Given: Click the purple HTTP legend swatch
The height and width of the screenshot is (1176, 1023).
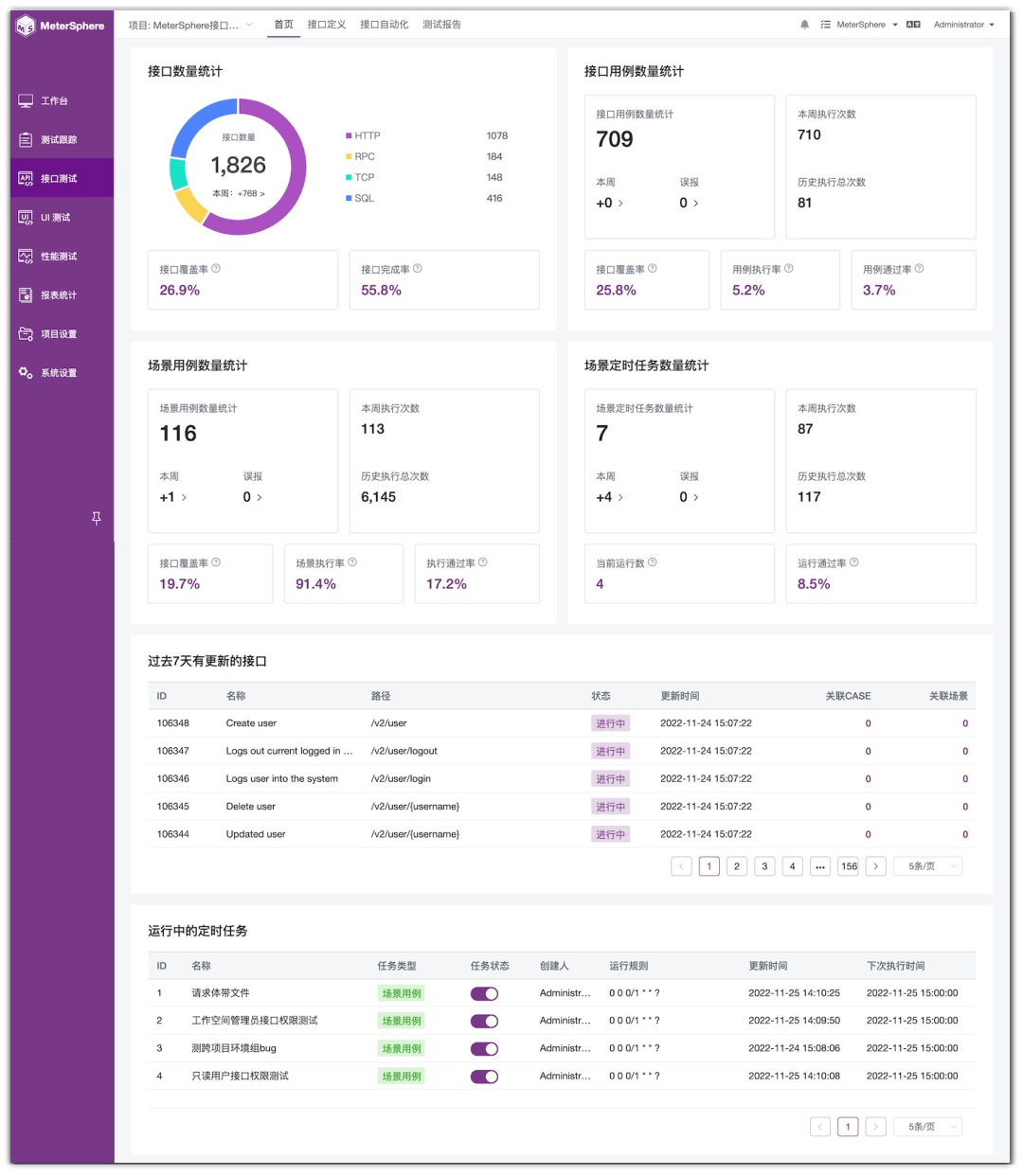Looking at the screenshot, I should [349, 135].
